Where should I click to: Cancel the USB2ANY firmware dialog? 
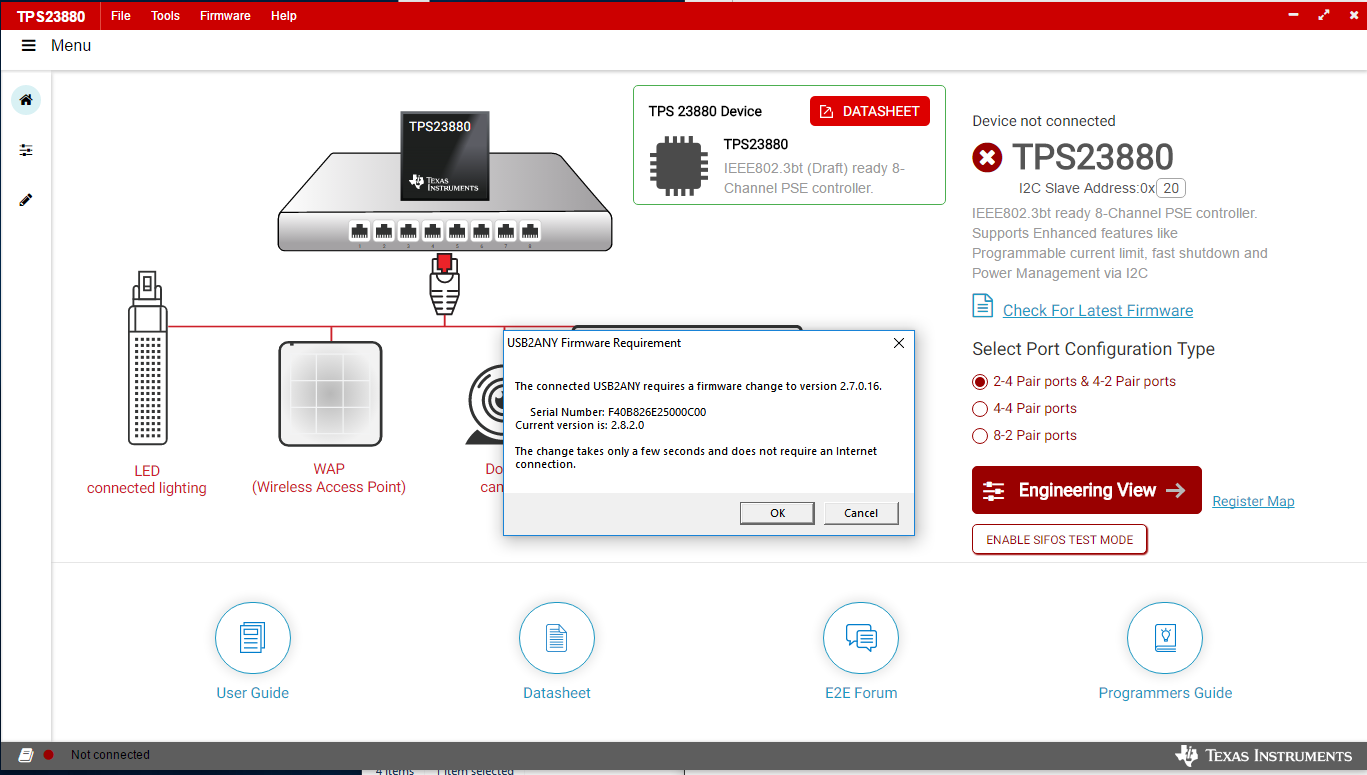pos(861,513)
